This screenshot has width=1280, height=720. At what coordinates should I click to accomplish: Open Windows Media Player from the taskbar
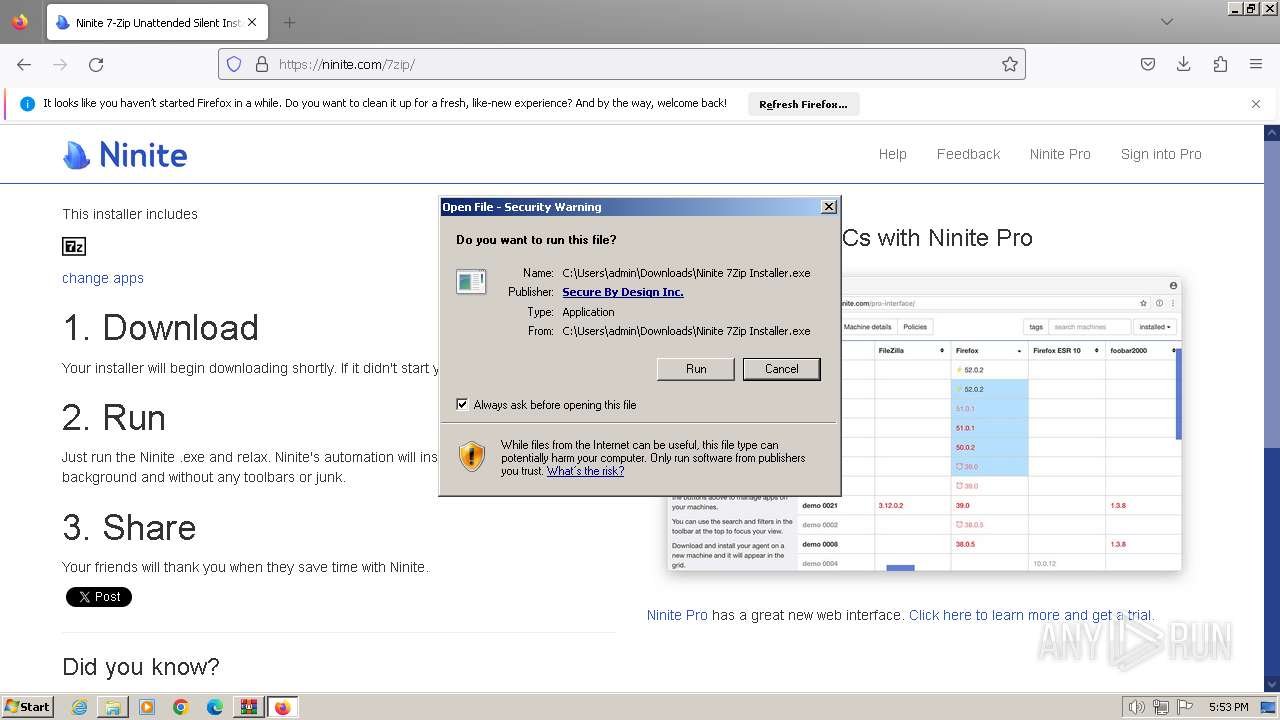coord(147,707)
